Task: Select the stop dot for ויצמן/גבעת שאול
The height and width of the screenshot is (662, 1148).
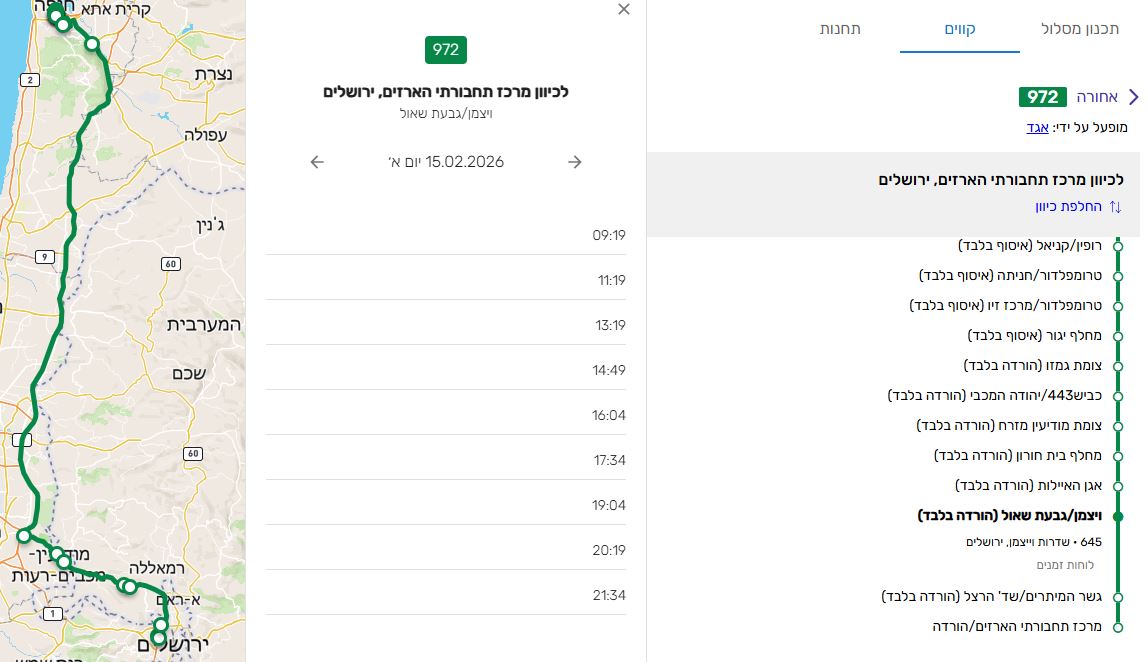Action: point(1117,516)
